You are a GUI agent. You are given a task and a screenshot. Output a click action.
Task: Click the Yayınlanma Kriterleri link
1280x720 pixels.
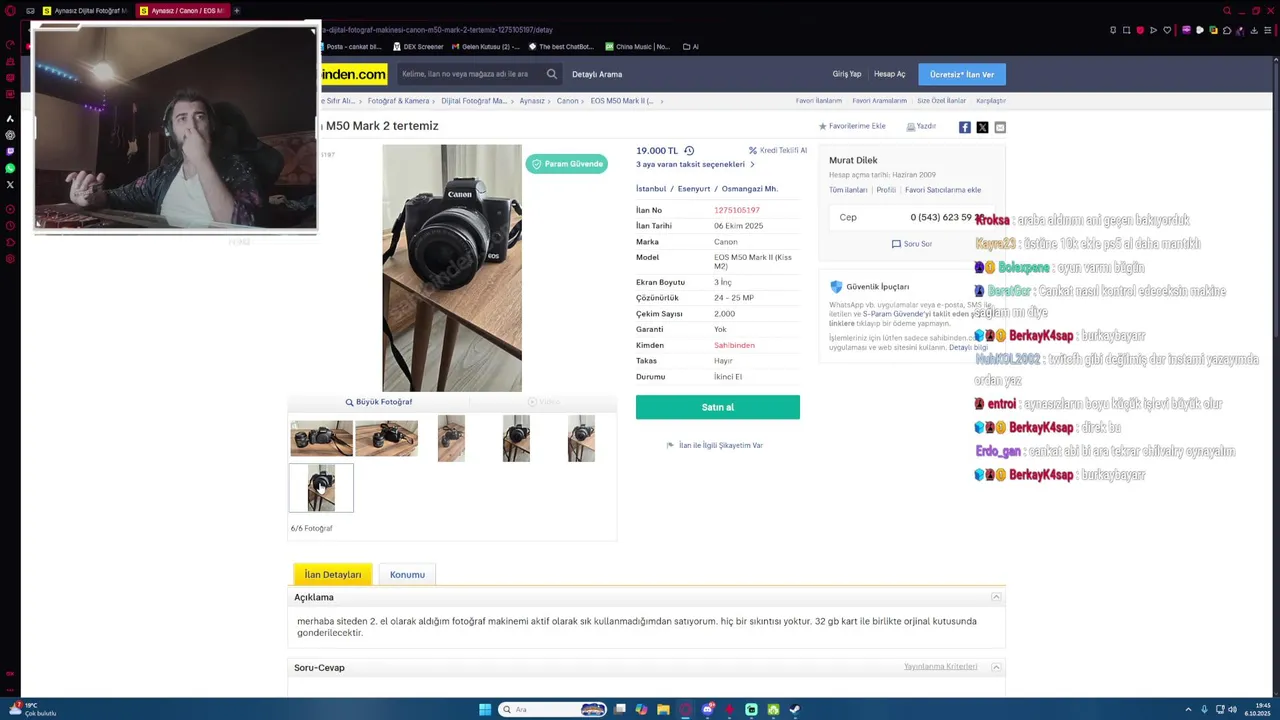(x=941, y=667)
